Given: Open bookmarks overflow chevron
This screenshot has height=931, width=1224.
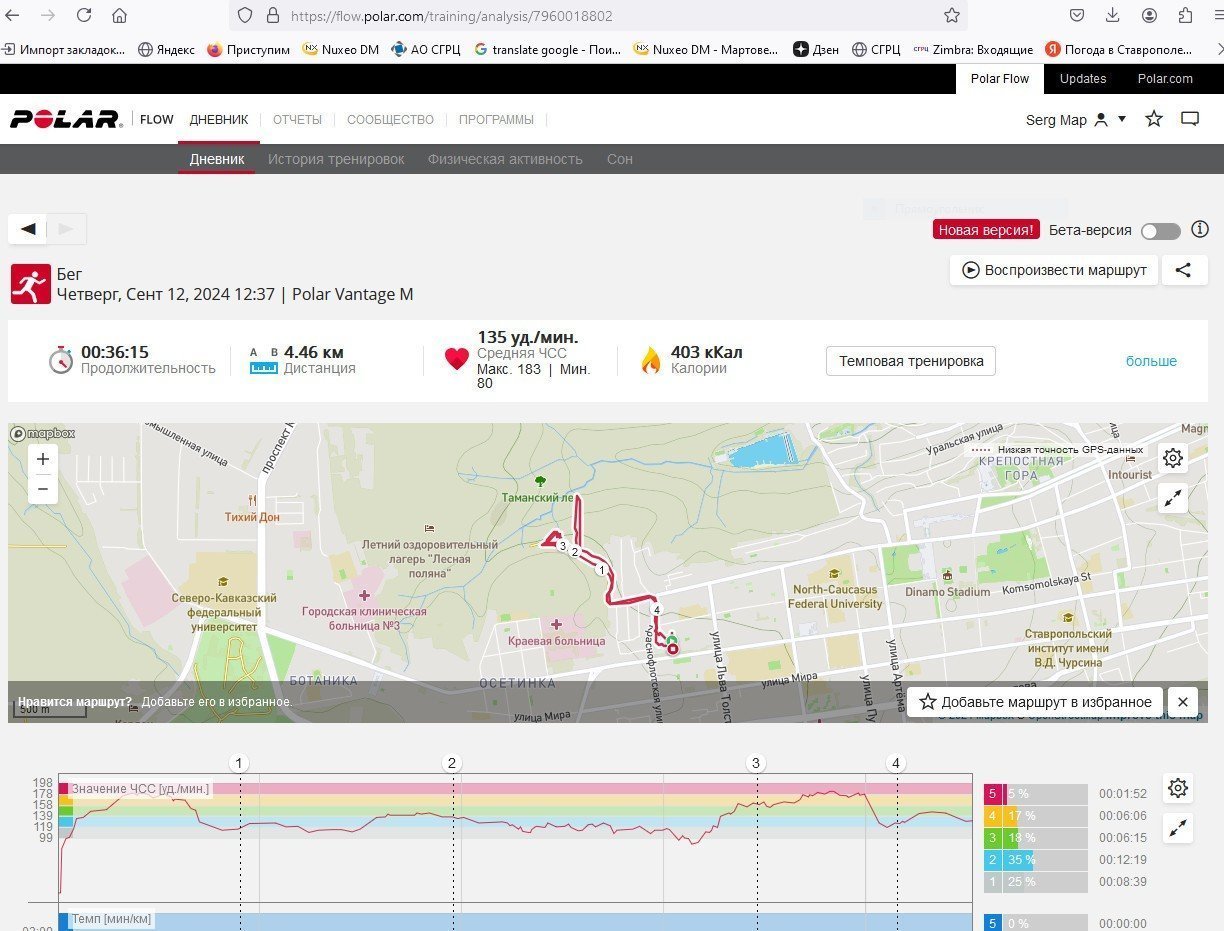Looking at the screenshot, I should (1218, 49).
